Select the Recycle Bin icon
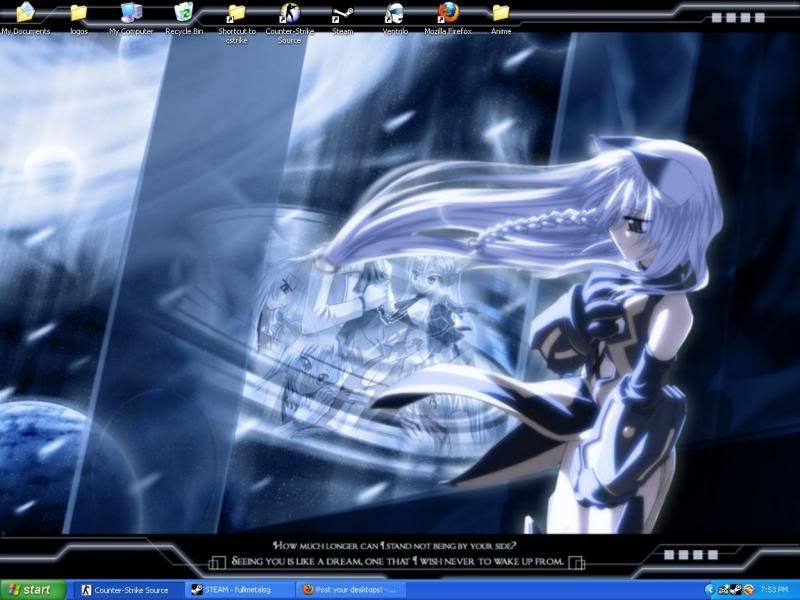The image size is (800, 600). [x=184, y=18]
